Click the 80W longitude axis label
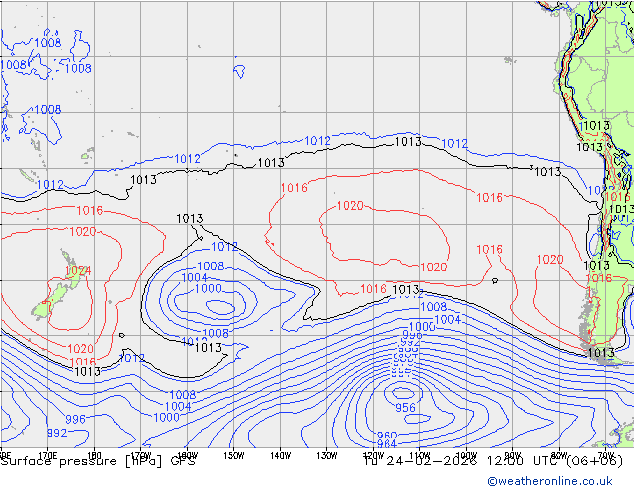 coord(559,455)
